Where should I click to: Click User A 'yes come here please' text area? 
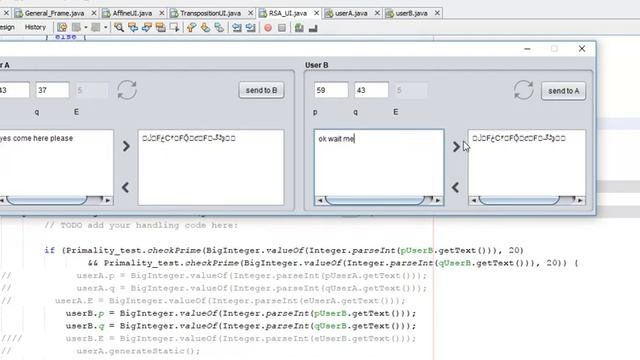pyautogui.click(x=56, y=163)
